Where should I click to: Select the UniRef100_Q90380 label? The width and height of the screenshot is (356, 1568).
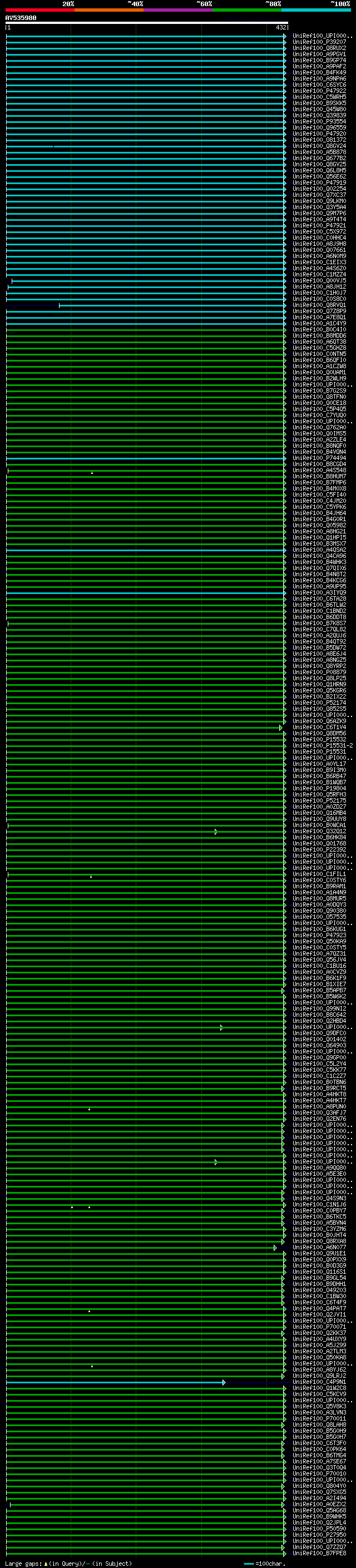click(319, 911)
